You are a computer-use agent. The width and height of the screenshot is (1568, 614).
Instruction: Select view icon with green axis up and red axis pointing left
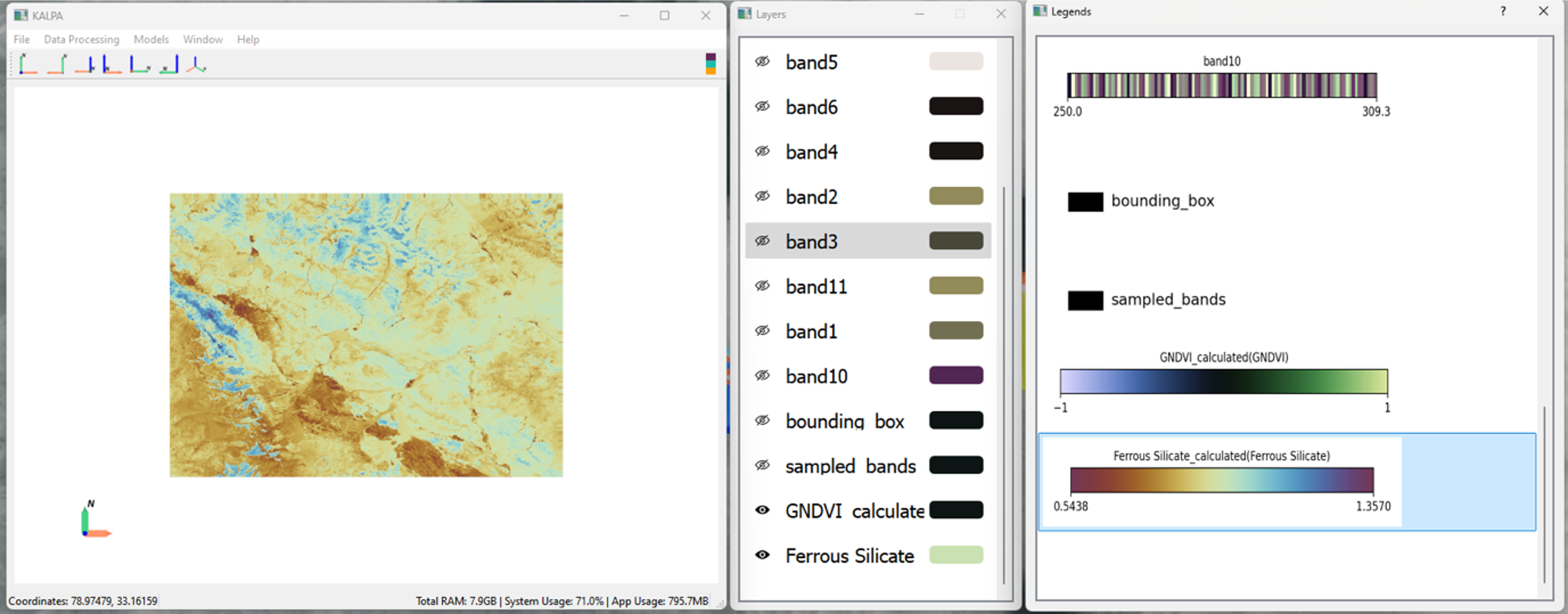(57, 64)
